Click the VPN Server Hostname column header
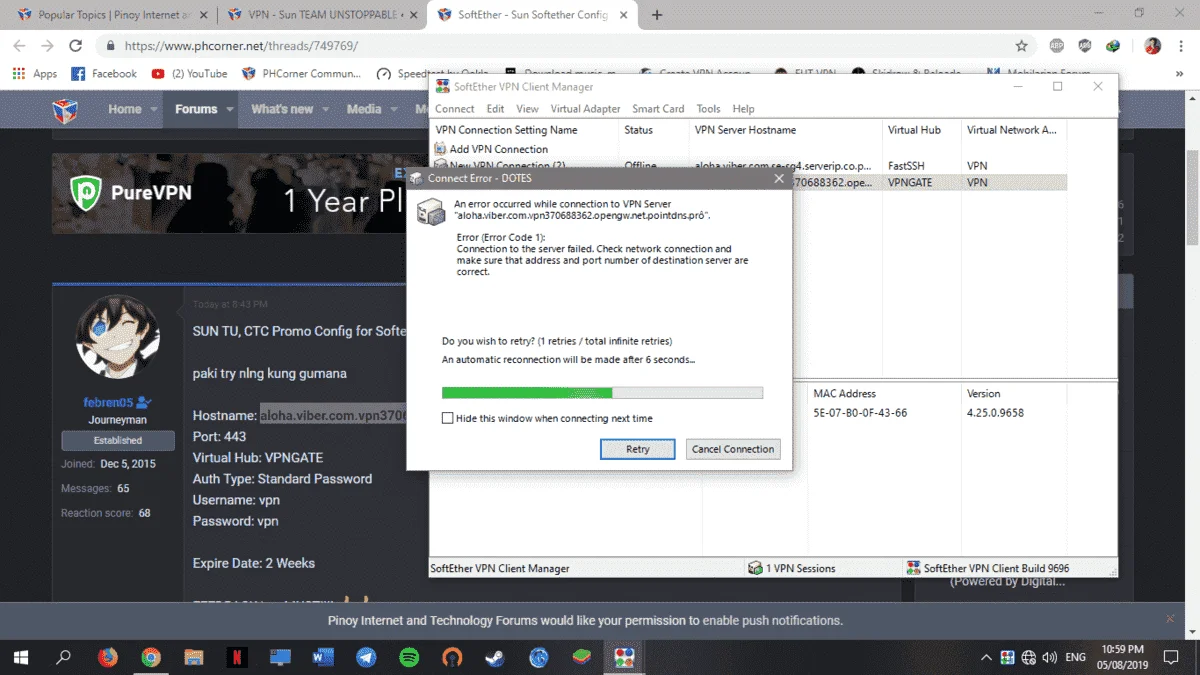Screen dimensions: 1200x675 [745, 130]
